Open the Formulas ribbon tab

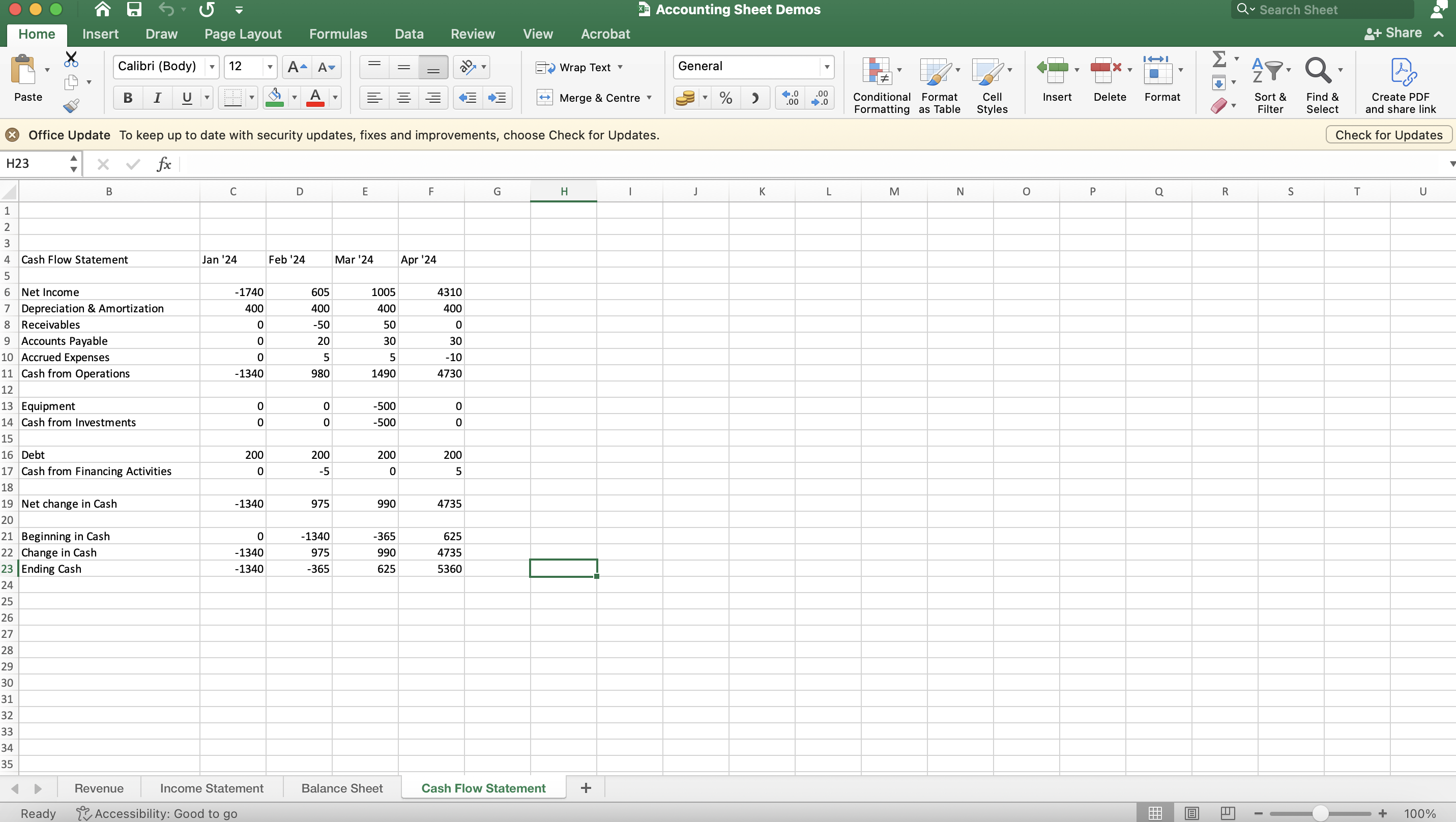pos(338,34)
